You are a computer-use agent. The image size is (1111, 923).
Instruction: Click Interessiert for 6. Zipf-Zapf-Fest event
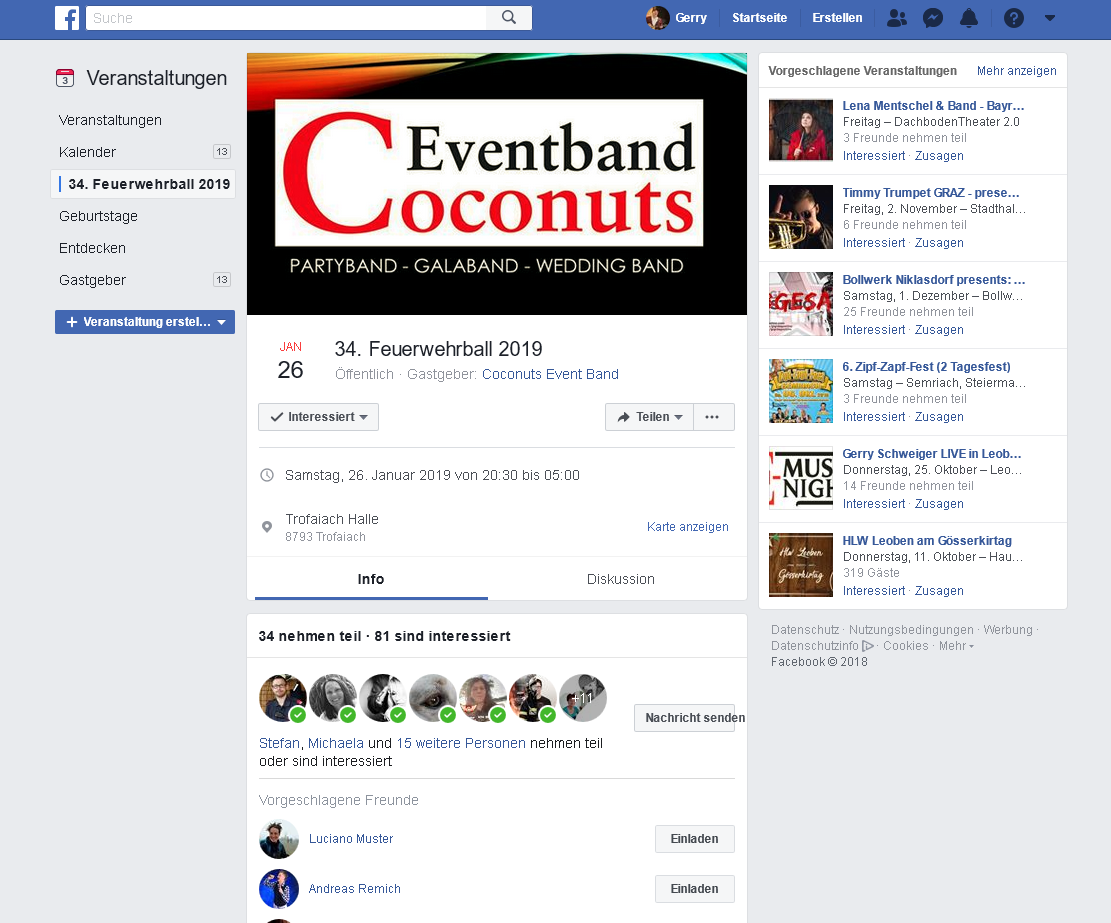pos(874,417)
